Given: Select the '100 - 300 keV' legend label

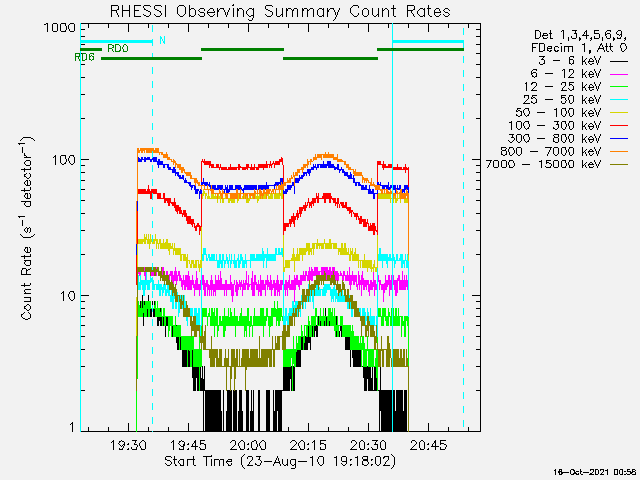Looking at the screenshot, I should coord(555,126).
